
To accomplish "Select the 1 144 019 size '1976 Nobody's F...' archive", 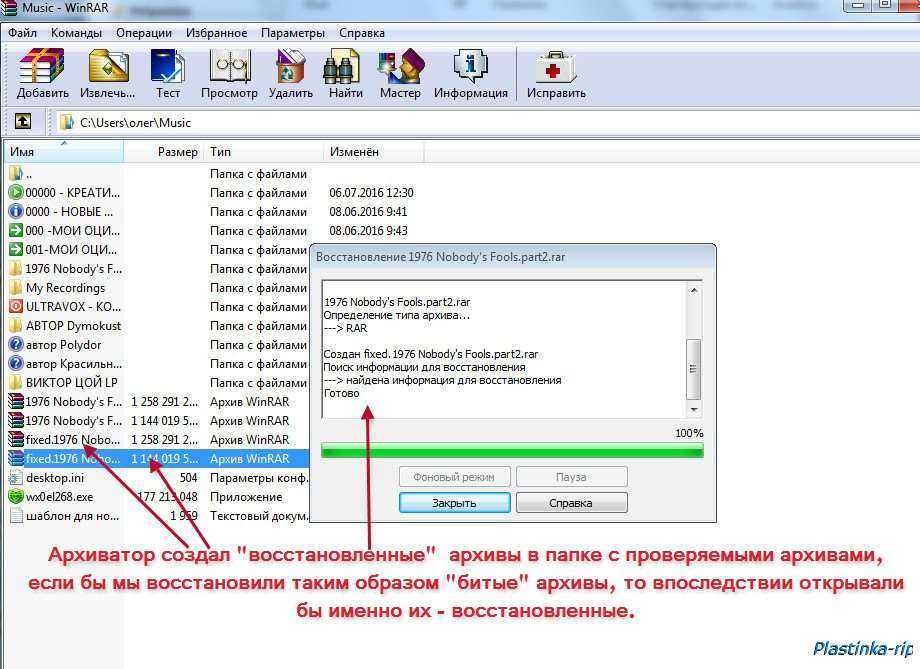I will [157, 421].
